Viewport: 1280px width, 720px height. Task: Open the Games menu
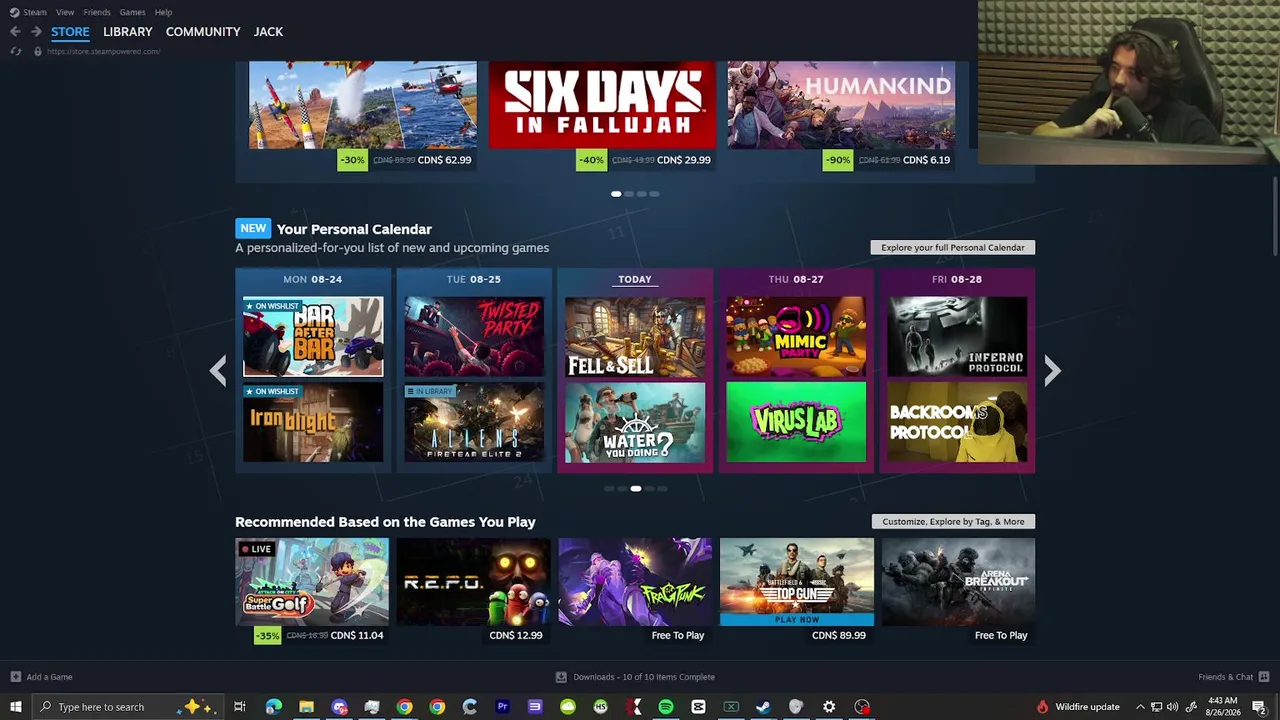[x=132, y=12]
